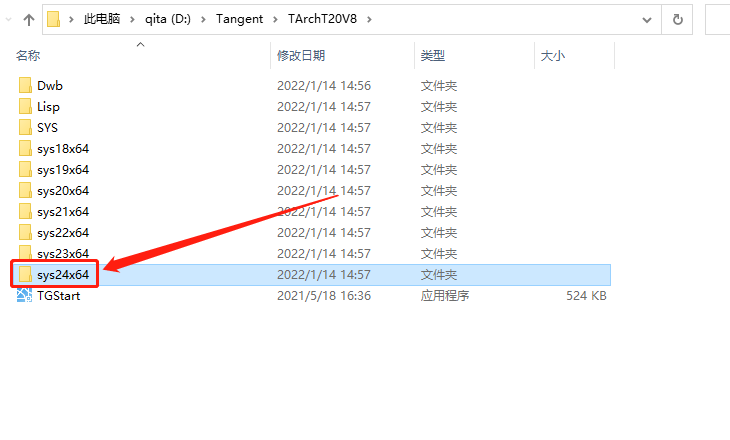Select the Lisp folder icon

coord(25,107)
